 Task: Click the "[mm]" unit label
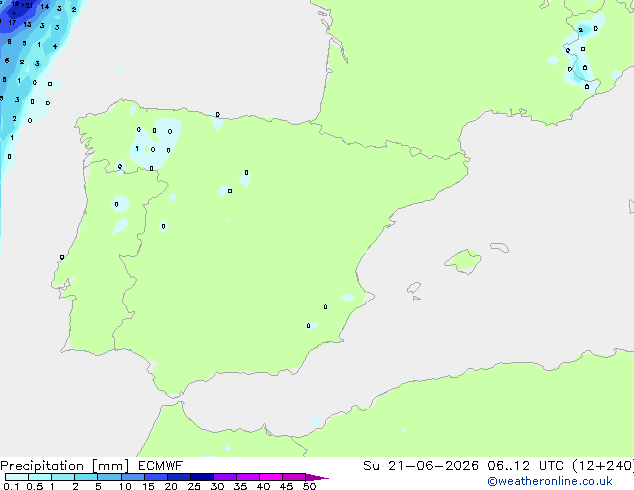click(110, 466)
